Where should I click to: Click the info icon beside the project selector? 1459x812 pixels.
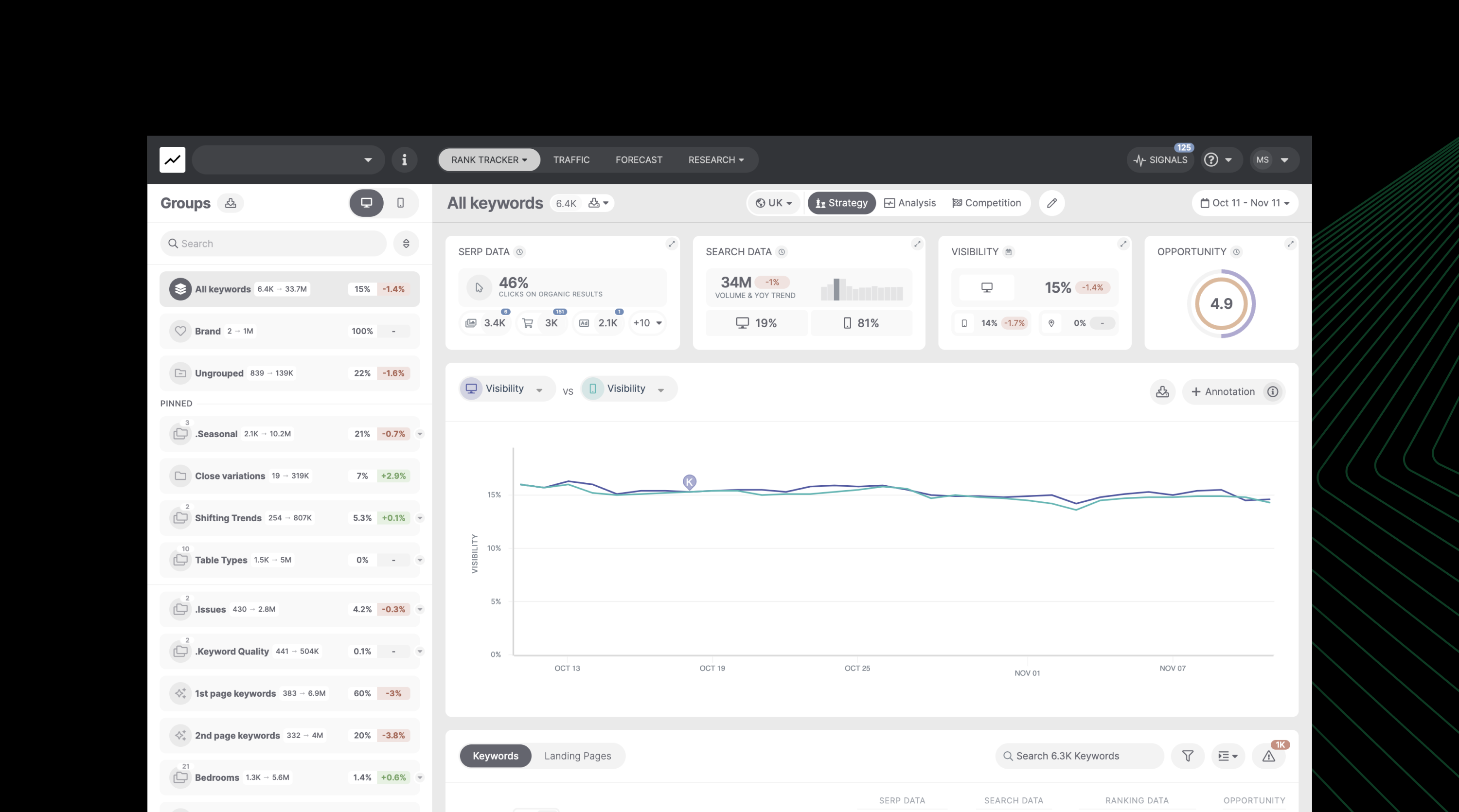pos(404,159)
